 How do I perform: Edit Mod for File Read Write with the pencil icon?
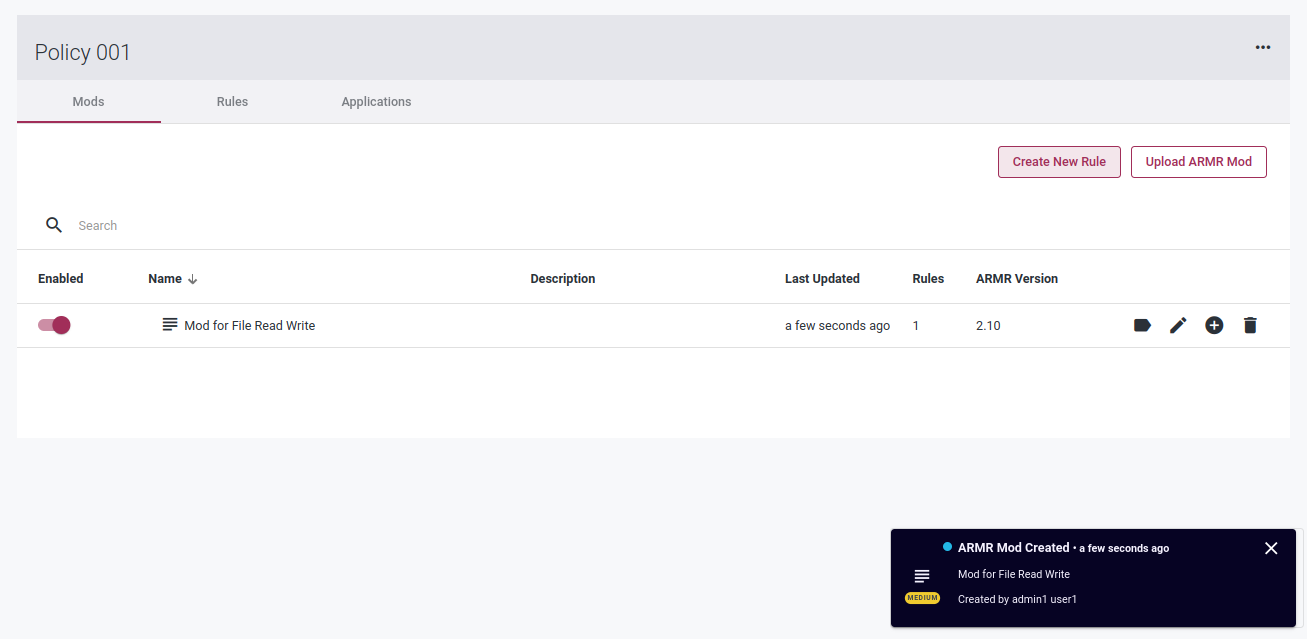(x=1178, y=325)
